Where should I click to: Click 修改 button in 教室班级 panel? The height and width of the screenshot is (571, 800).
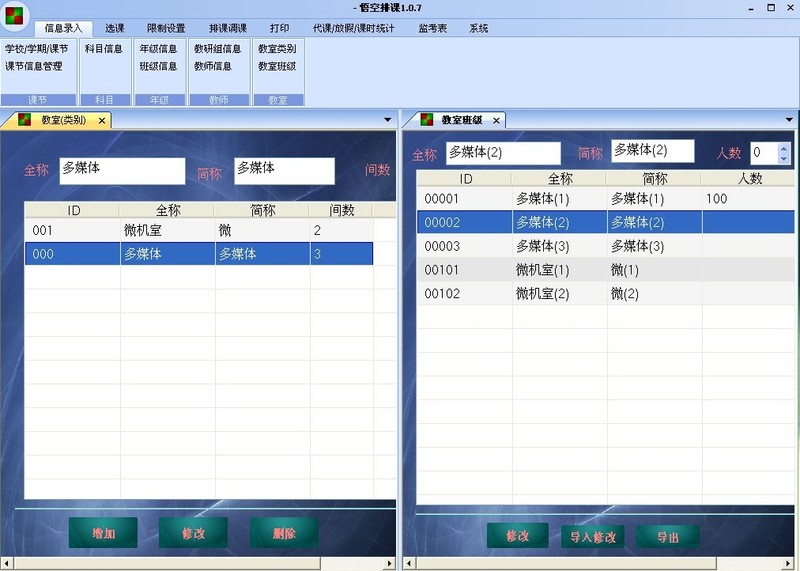pyautogui.click(x=518, y=535)
